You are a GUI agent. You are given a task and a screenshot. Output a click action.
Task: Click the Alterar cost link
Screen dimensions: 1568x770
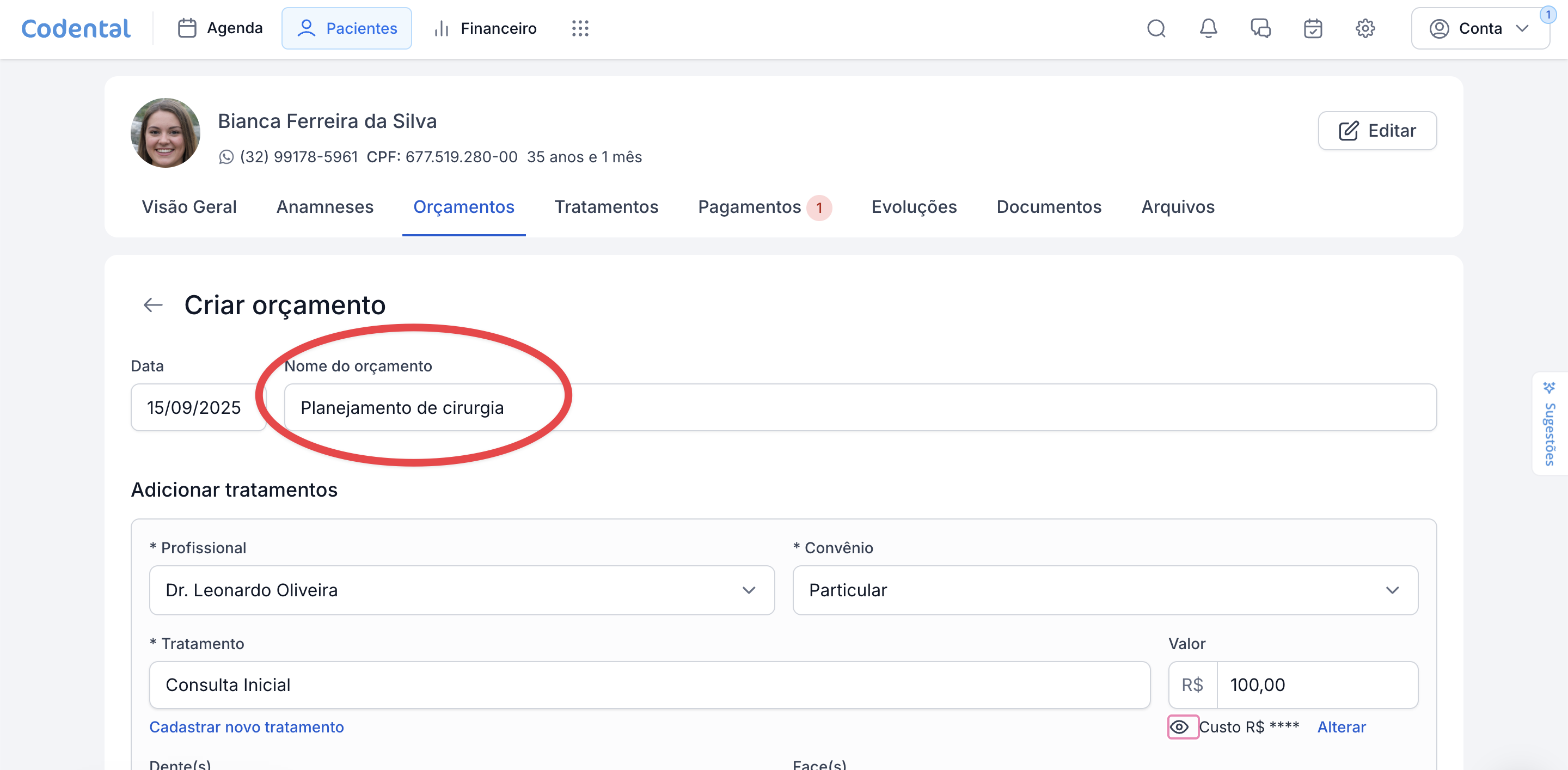click(1342, 727)
